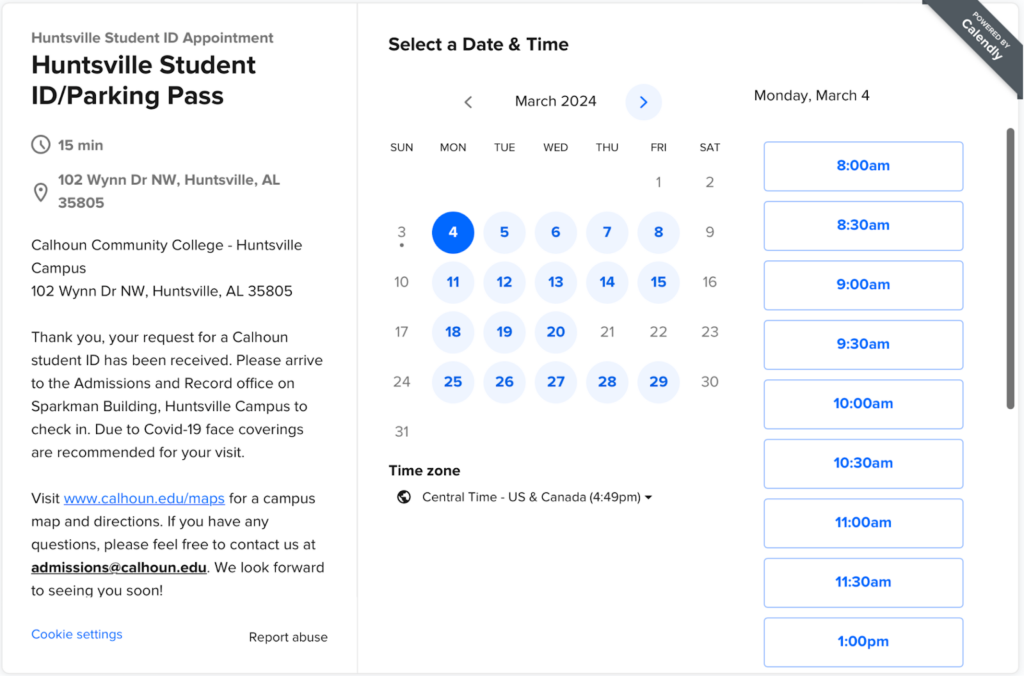Click the time slots scrollbar
This screenshot has height=676, width=1024.
click(x=1010, y=268)
